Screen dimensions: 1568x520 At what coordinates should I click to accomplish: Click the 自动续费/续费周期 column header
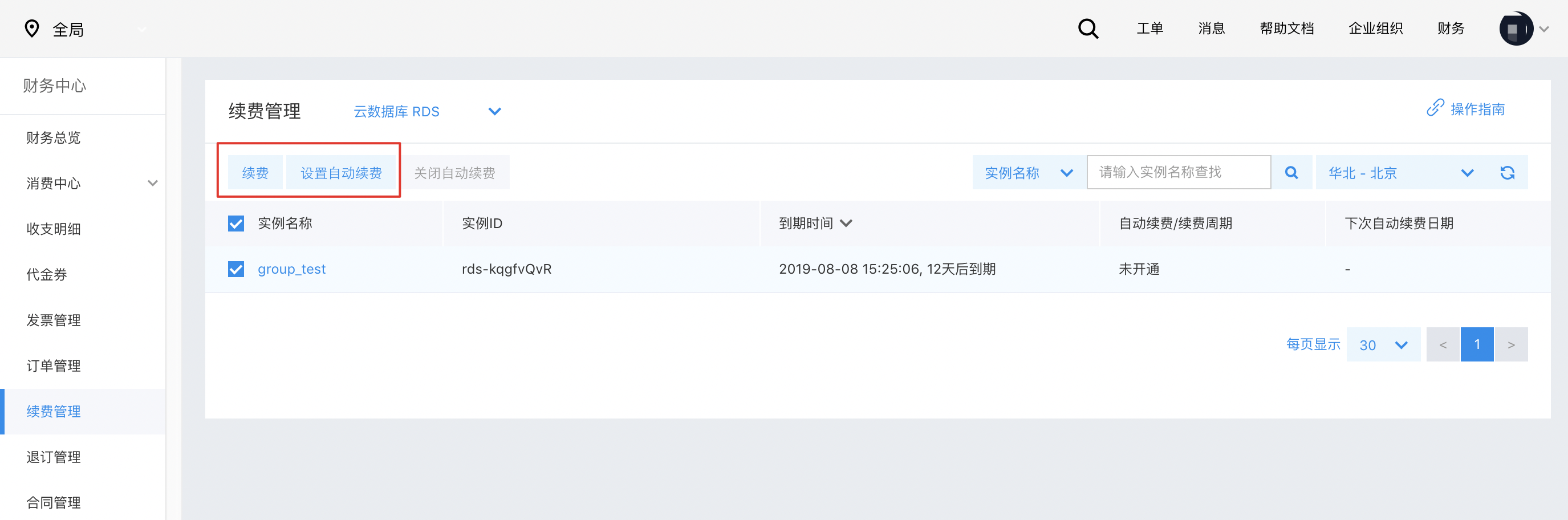click(1175, 224)
